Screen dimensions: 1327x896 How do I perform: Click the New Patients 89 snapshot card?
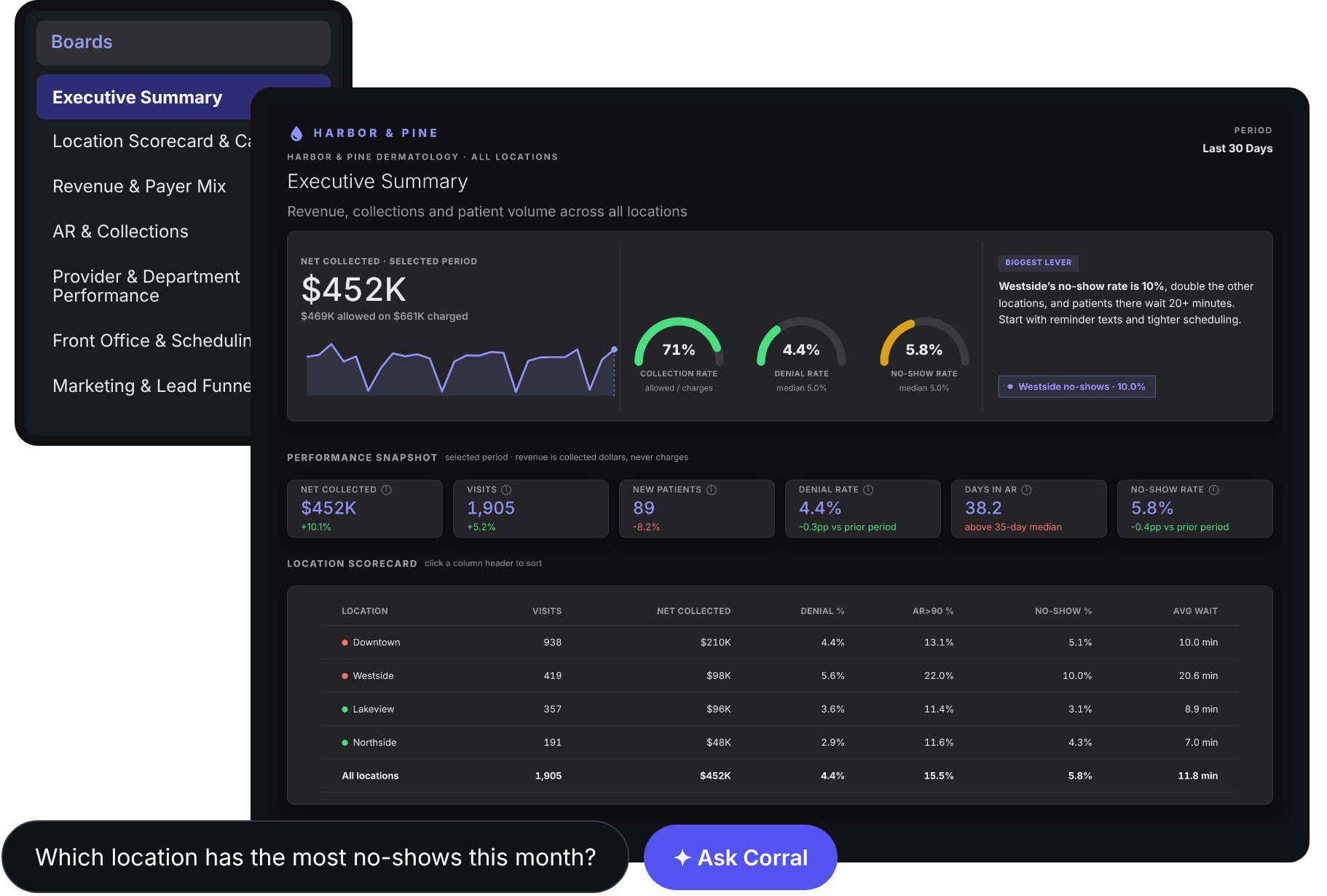697,508
